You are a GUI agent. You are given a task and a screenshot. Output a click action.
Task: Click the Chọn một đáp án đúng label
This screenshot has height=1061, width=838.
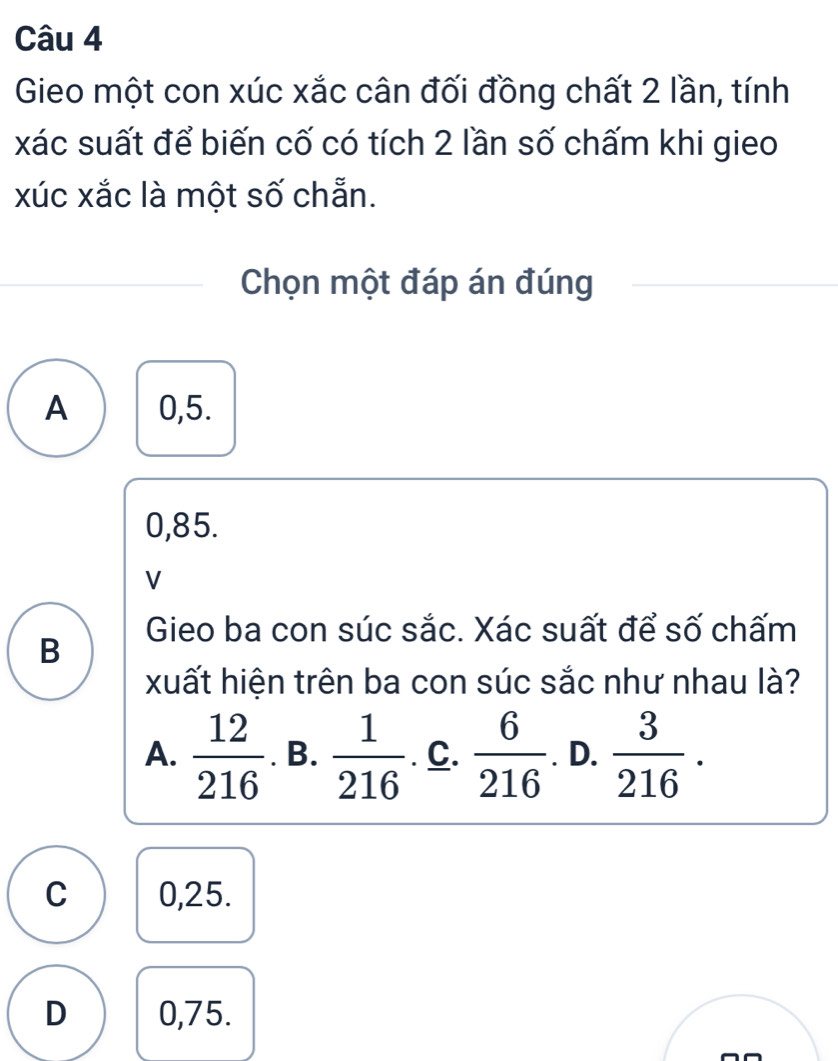pos(417,284)
